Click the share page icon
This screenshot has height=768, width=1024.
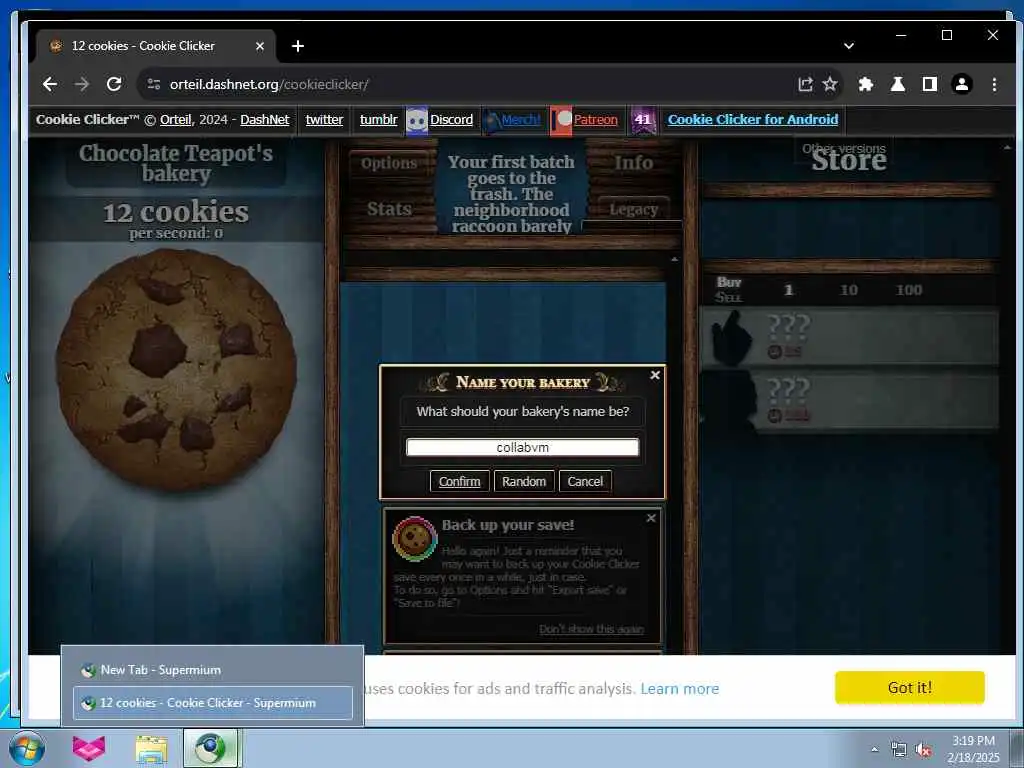point(805,84)
